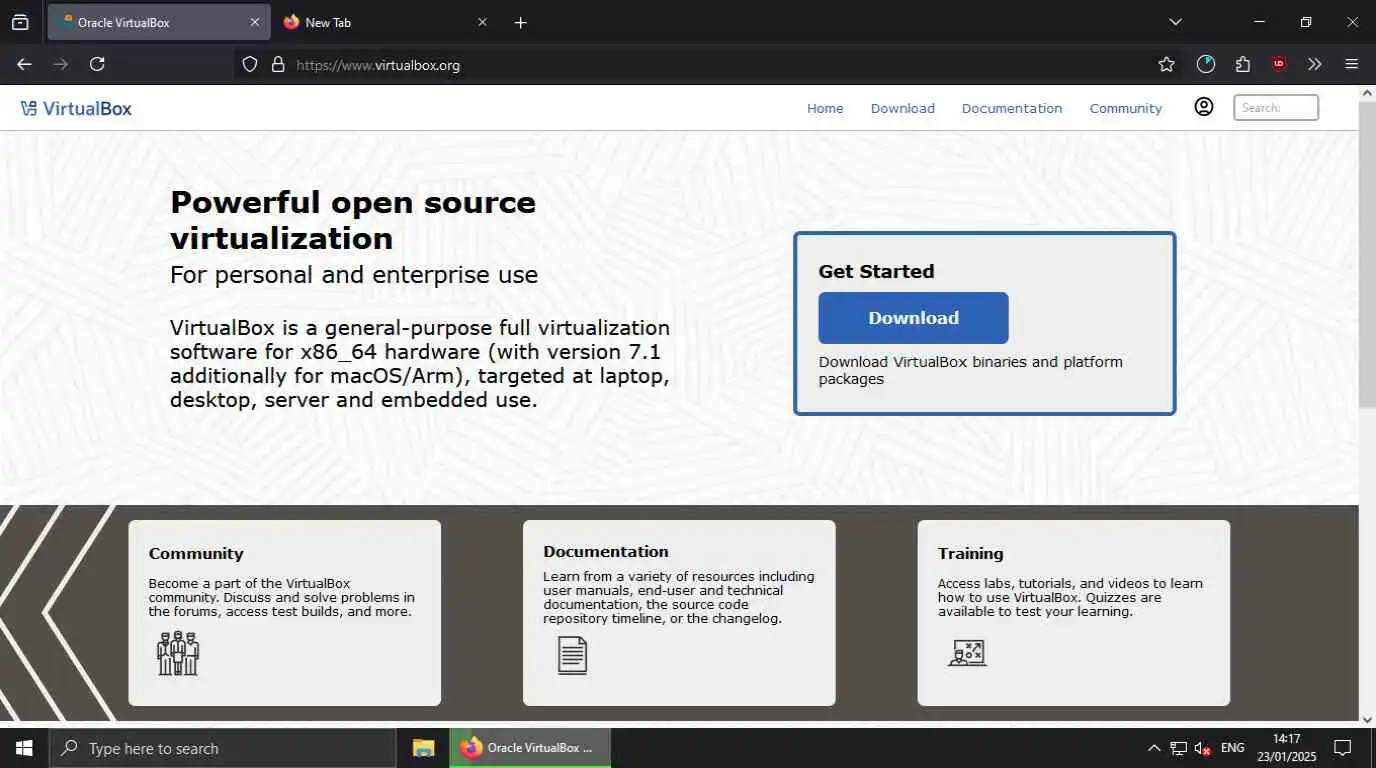Close the New Tab tab

click(x=482, y=22)
